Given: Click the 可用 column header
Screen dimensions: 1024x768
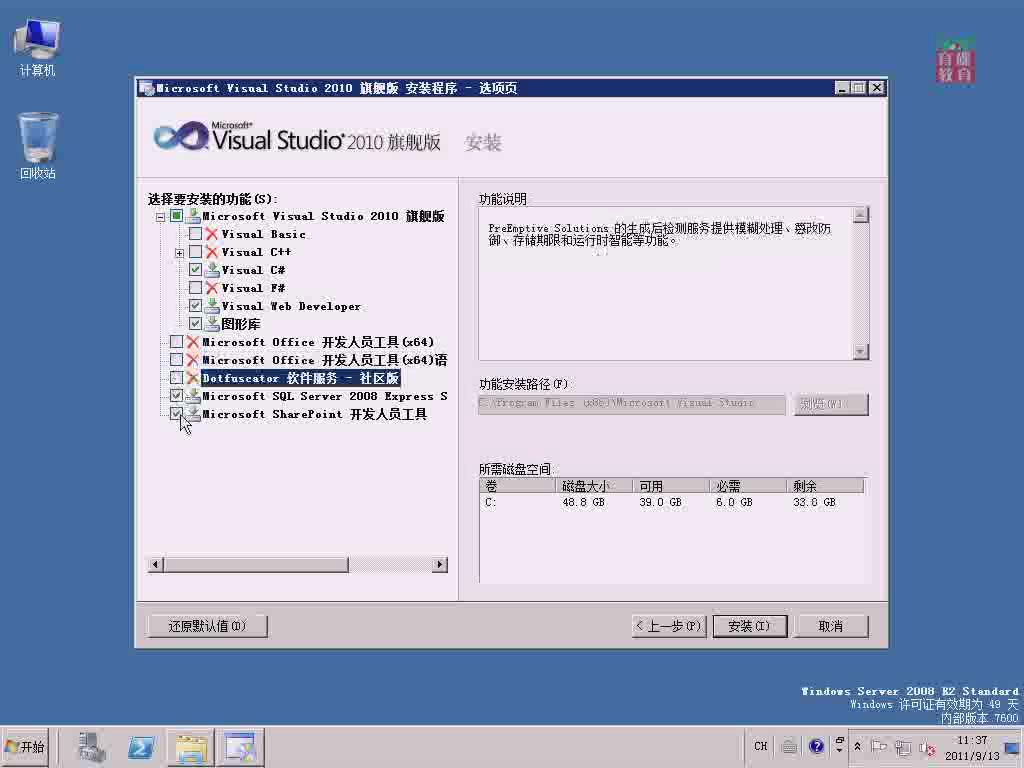Looking at the screenshot, I should click(671, 486).
